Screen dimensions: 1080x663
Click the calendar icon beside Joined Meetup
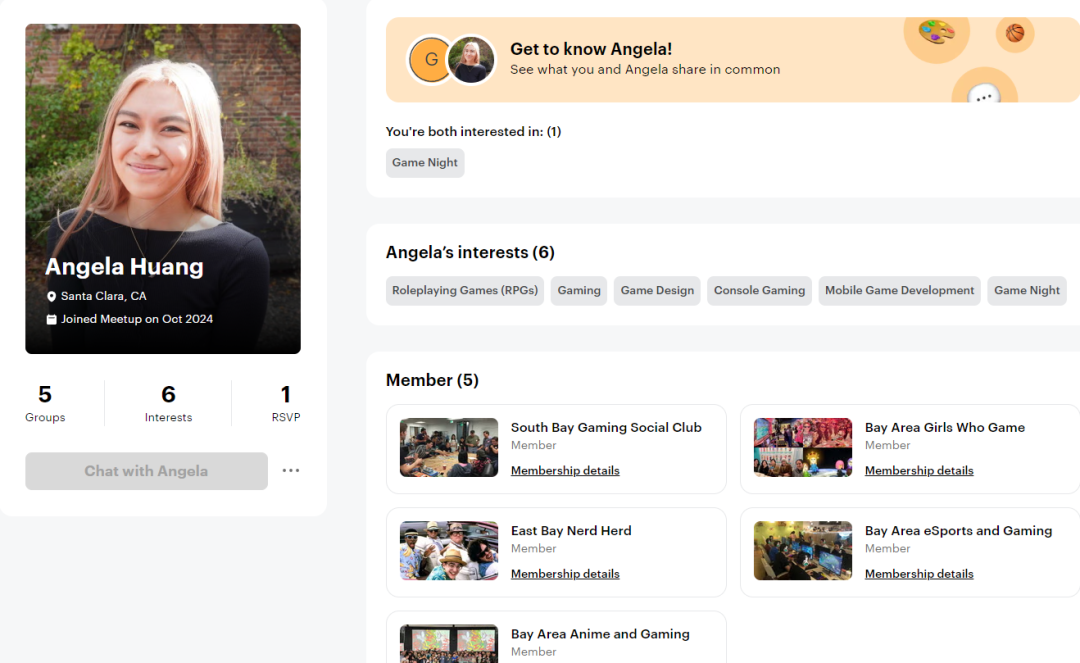[51, 319]
